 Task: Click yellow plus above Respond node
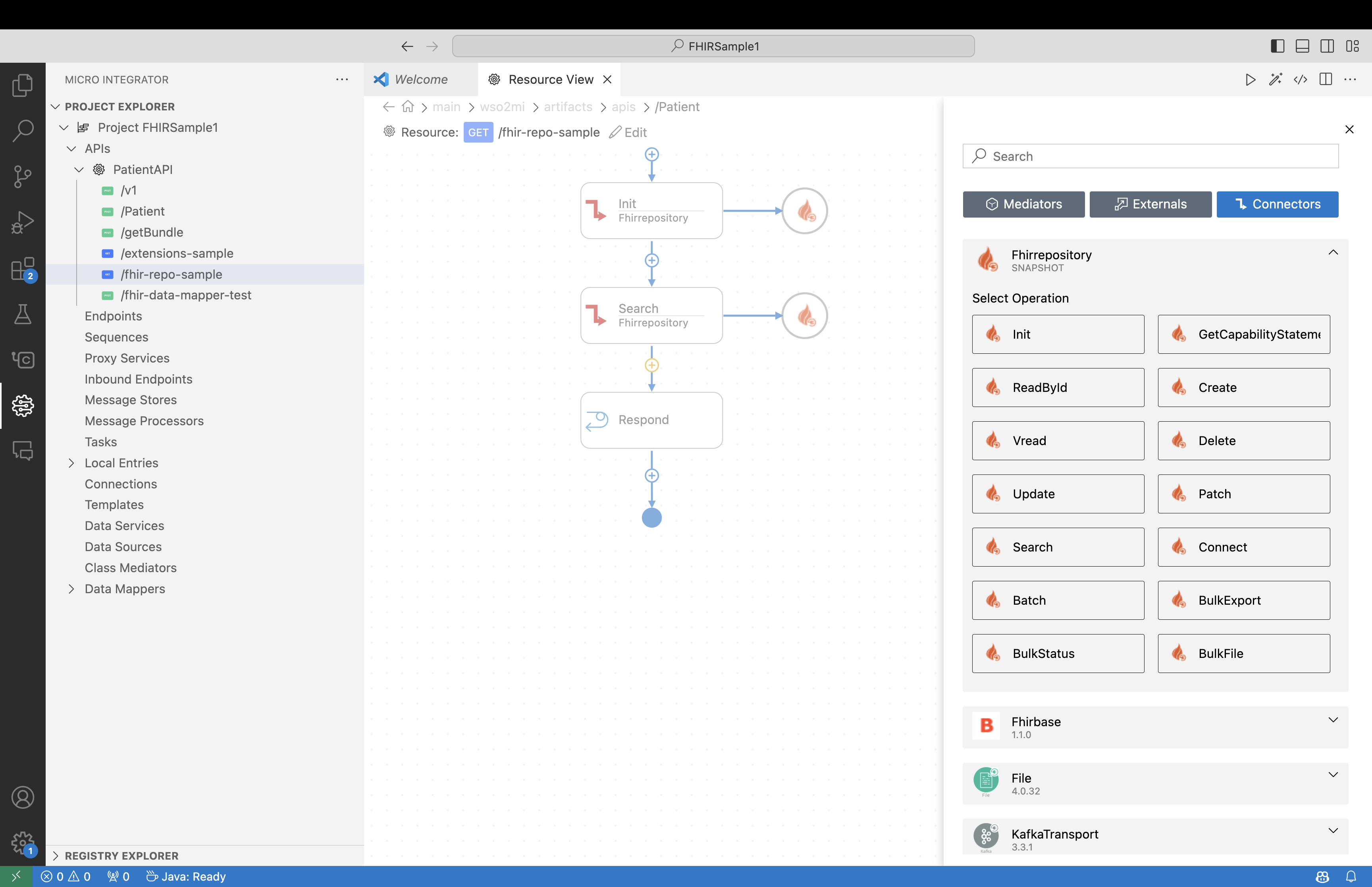pos(652,365)
